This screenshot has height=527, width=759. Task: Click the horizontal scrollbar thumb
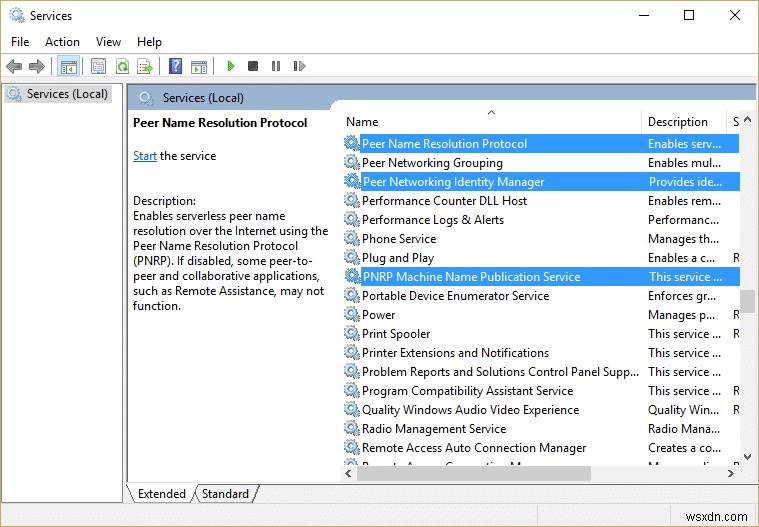(474, 473)
